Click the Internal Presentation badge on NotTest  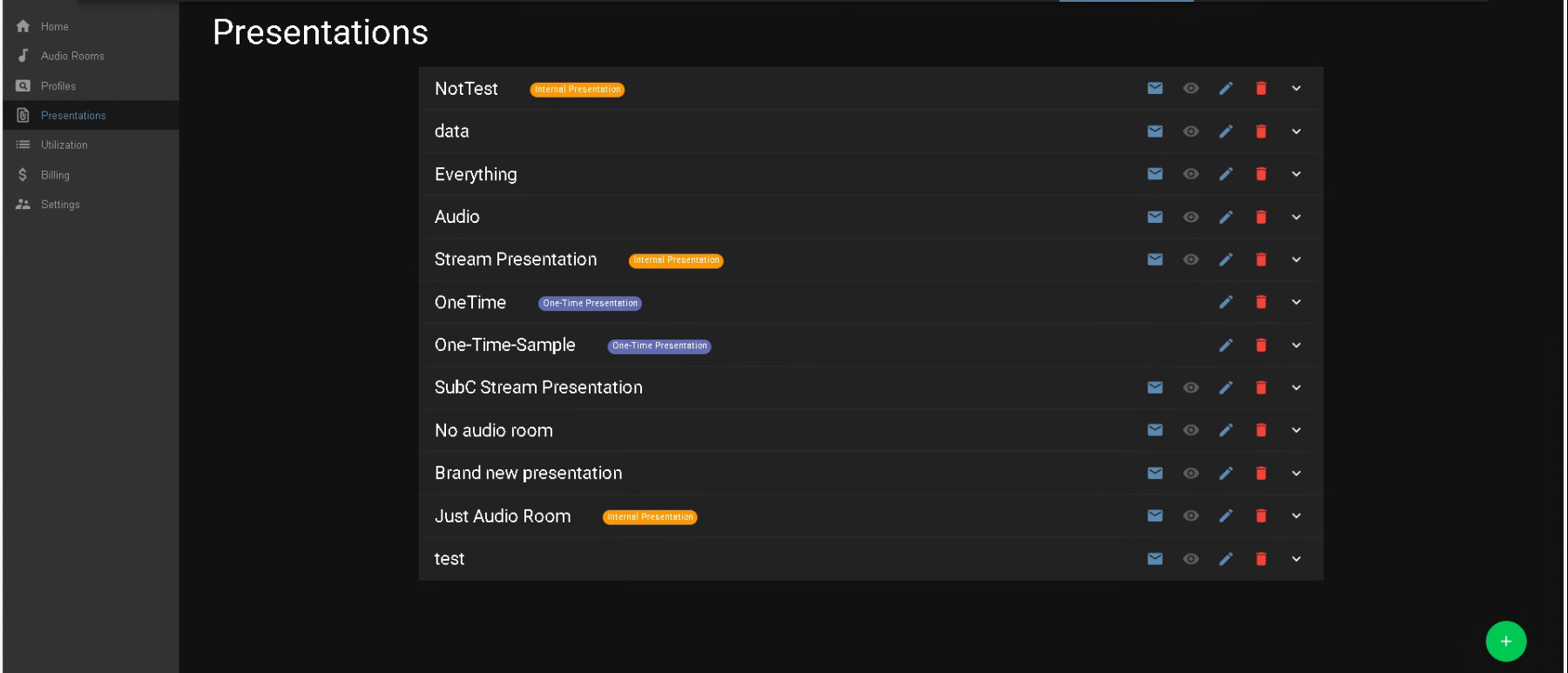(x=577, y=90)
